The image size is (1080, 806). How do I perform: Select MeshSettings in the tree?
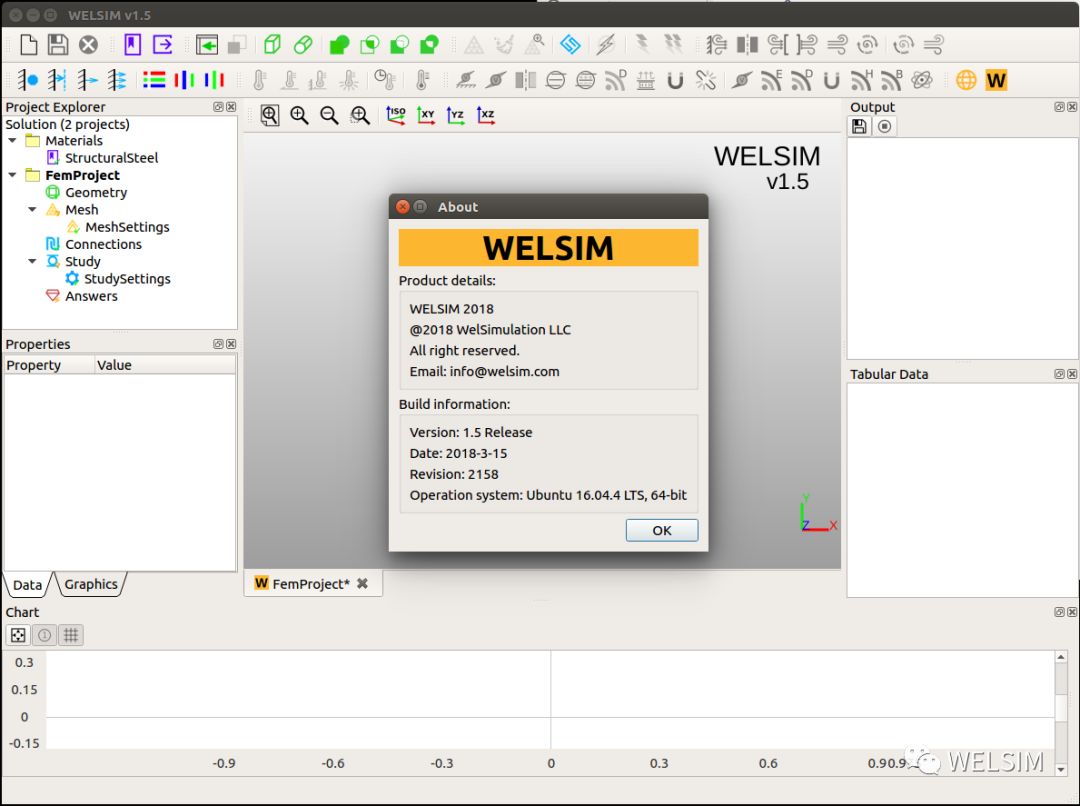pyautogui.click(x=127, y=227)
